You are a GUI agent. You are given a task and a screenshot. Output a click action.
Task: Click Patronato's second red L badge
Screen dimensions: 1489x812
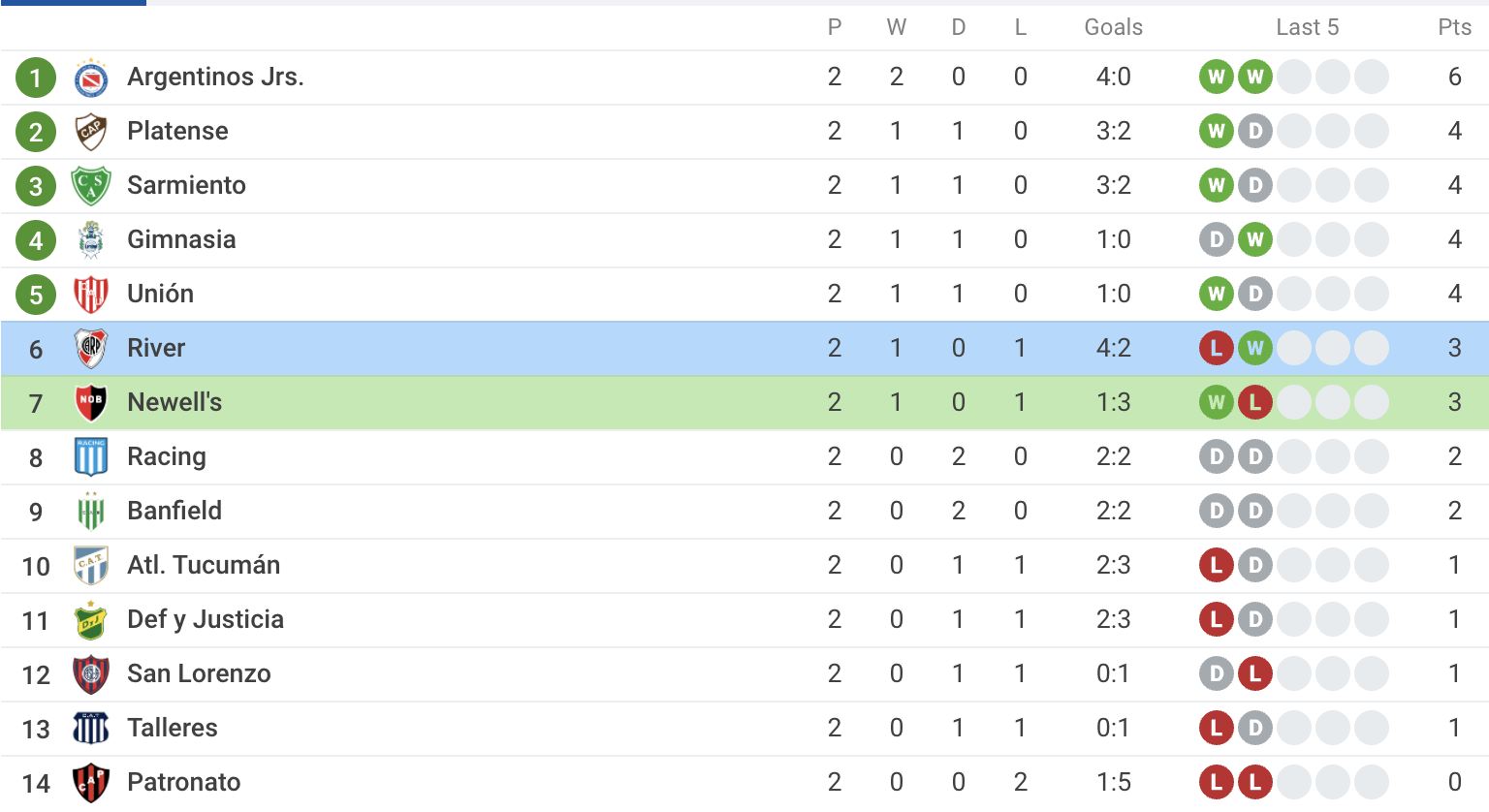[x=1254, y=783]
